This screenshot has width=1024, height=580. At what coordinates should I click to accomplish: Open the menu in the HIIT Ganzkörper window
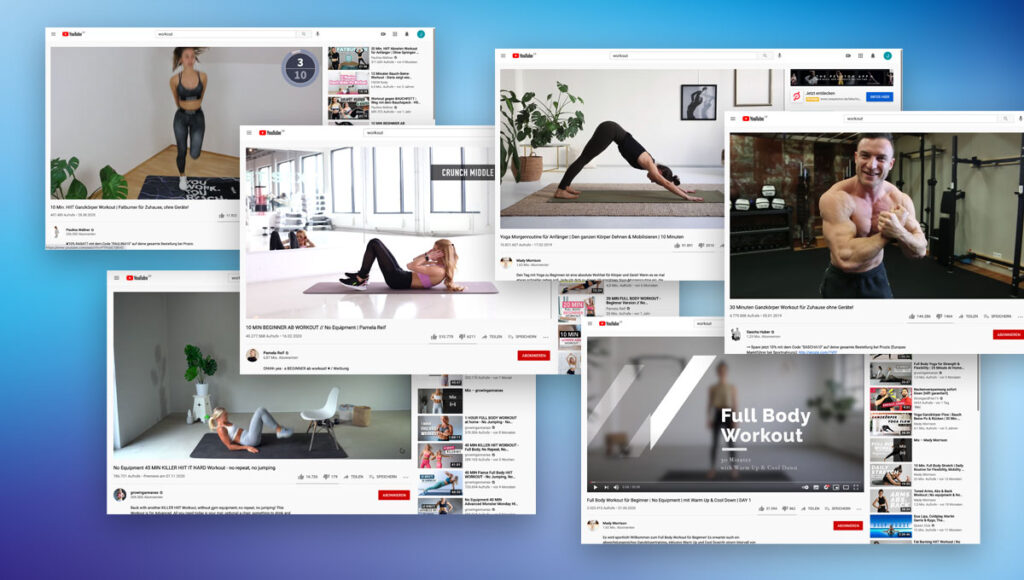(x=54, y=34)
